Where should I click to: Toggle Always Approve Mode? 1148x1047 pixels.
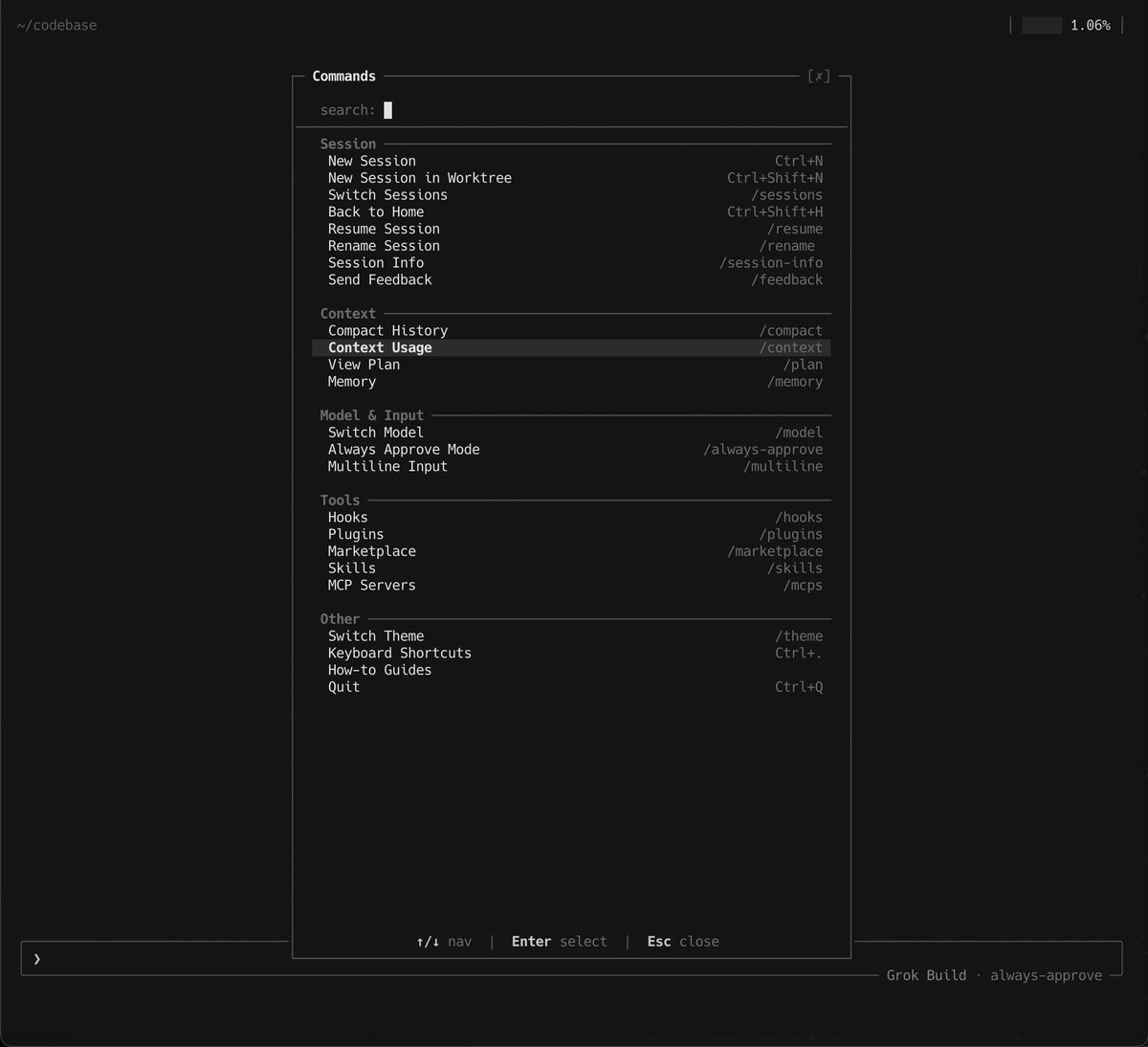[x=571, y=450]
